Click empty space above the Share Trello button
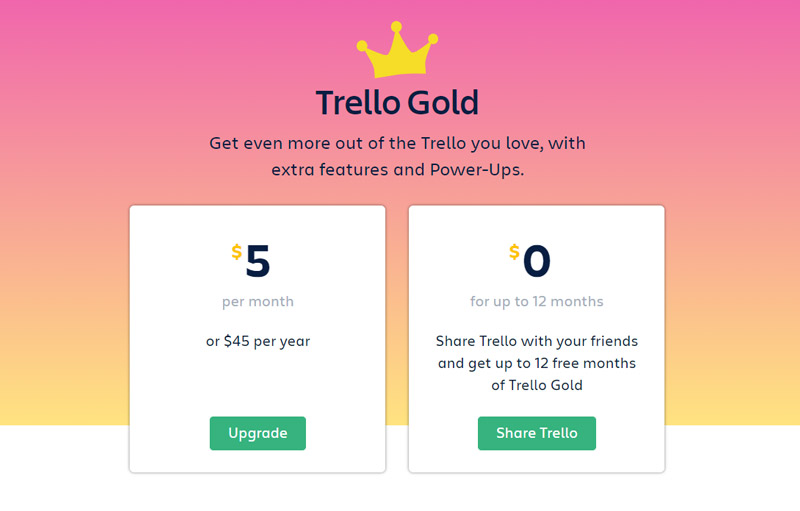The height and width of the screenshot is (511, 800). pyautogui.click(x=537, y=405)
